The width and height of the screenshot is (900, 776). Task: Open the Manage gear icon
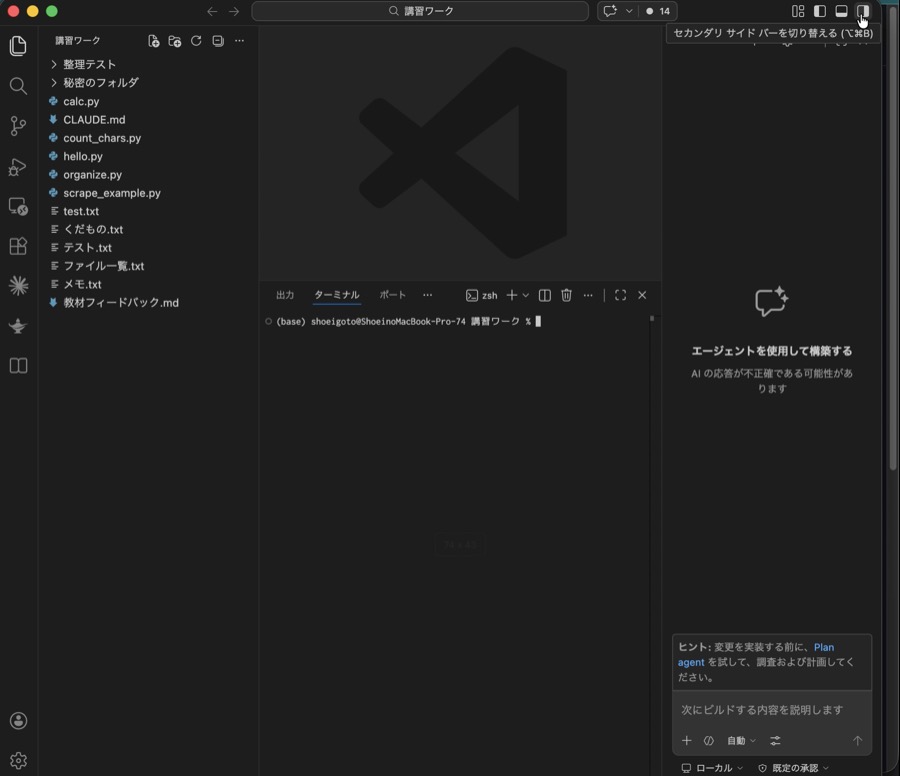[x=18, y=761]
